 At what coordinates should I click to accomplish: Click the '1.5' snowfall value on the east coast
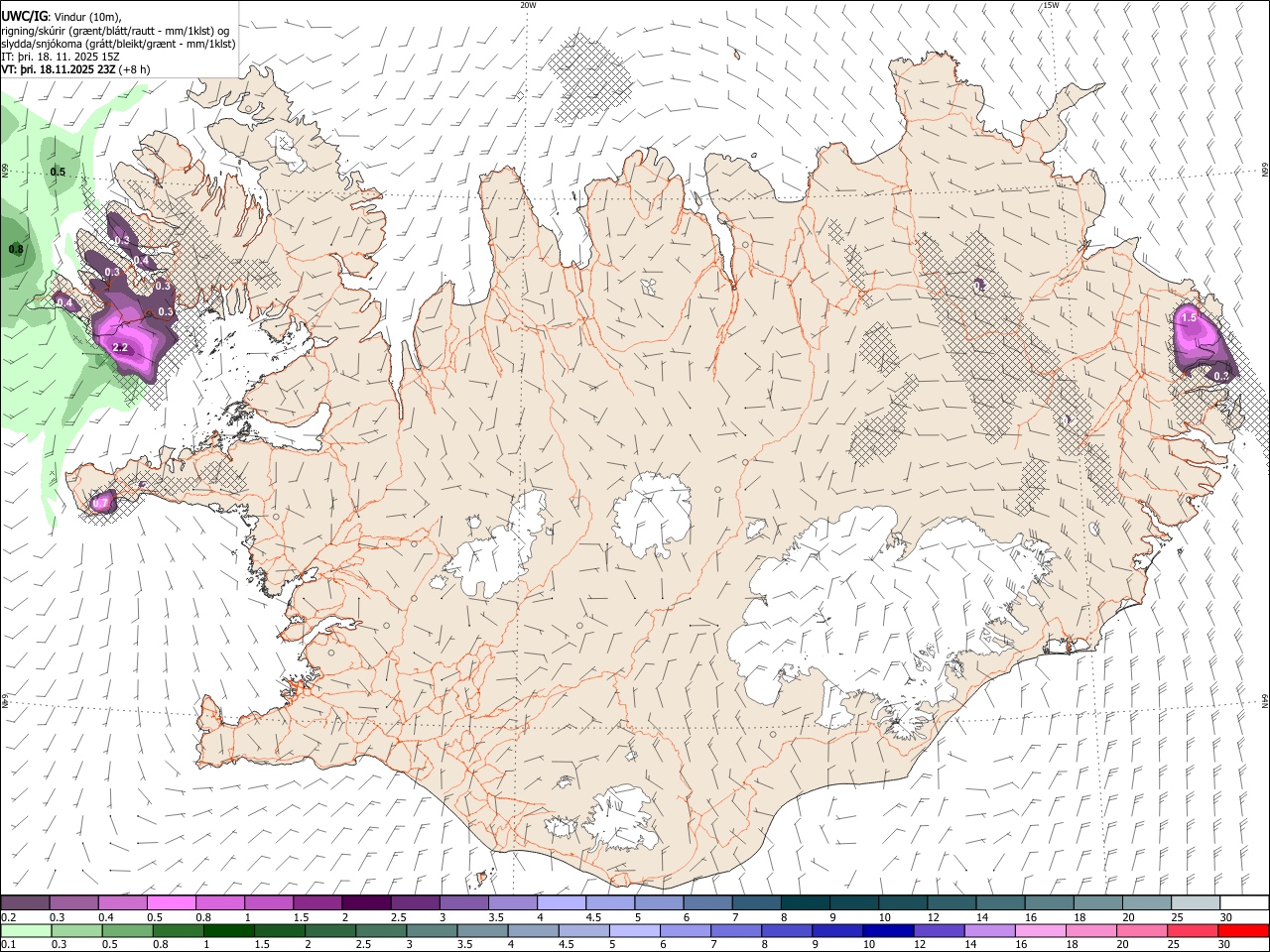1189,317
